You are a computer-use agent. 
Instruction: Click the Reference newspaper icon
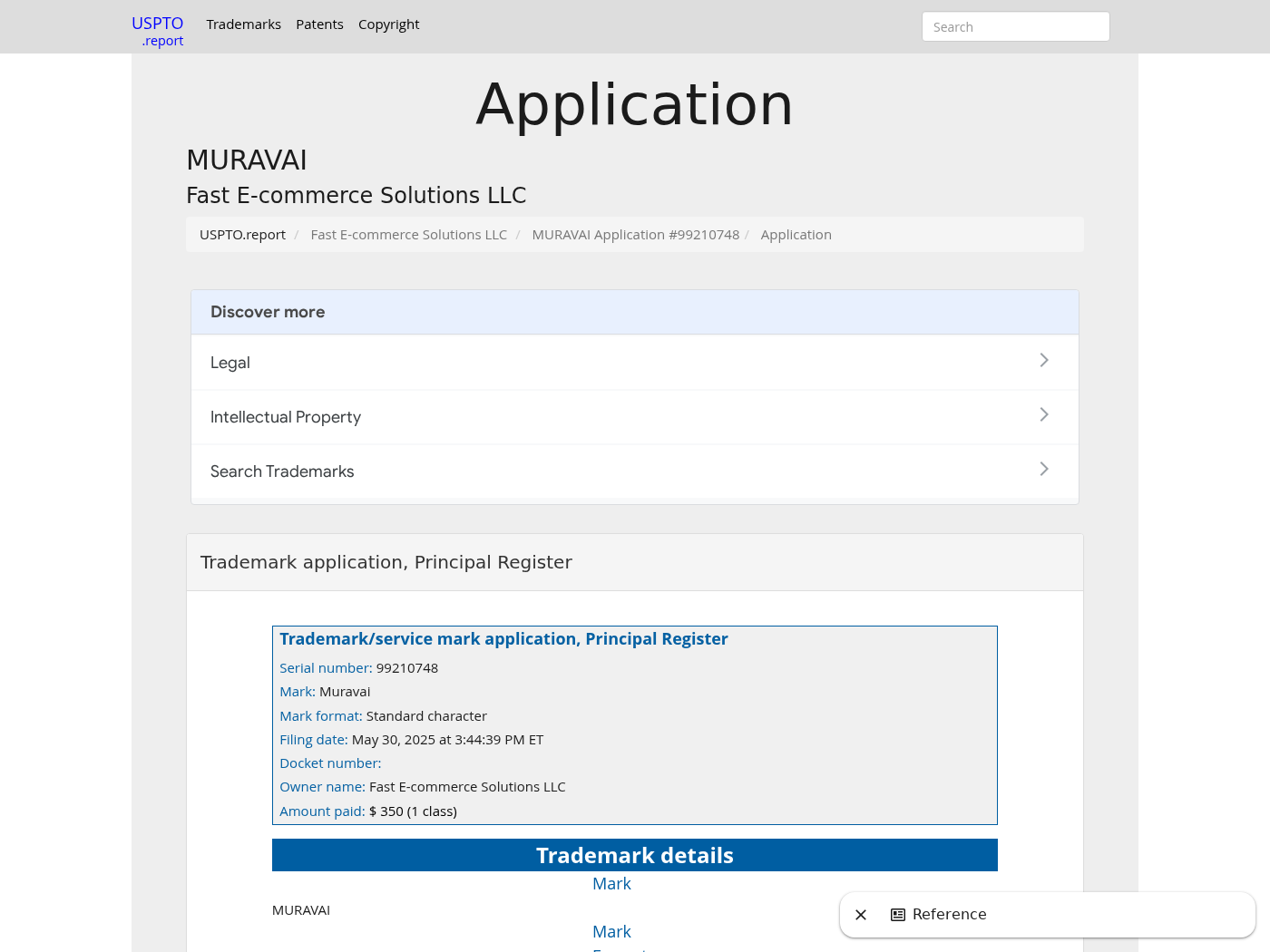[898, 915]
